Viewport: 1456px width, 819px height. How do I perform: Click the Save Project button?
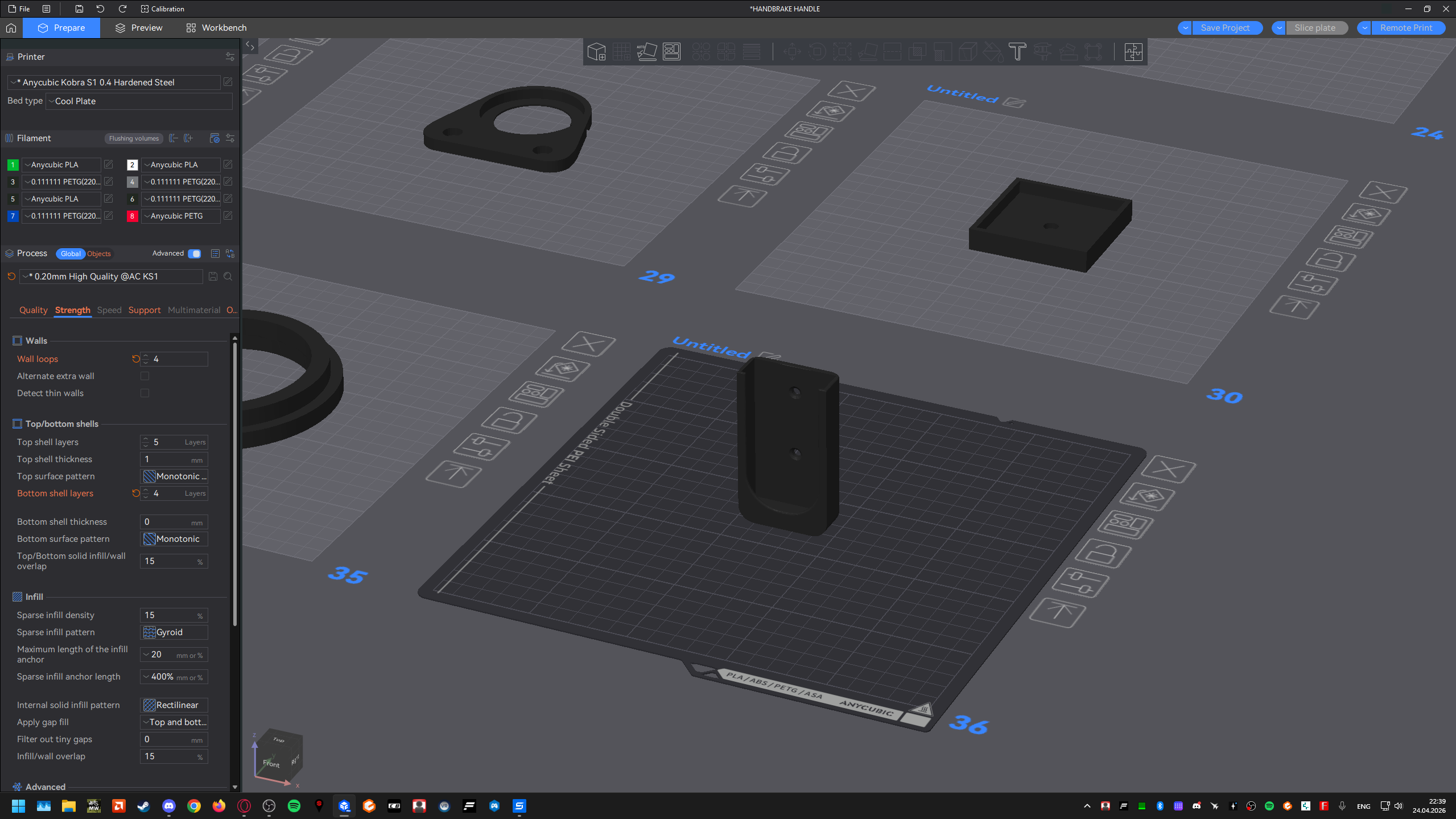[1226, 28]
